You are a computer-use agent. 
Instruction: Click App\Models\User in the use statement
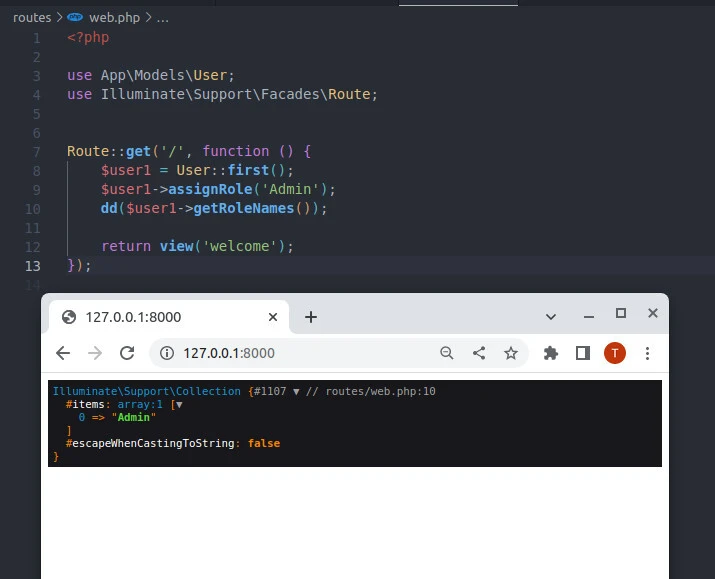pos(164,75)
